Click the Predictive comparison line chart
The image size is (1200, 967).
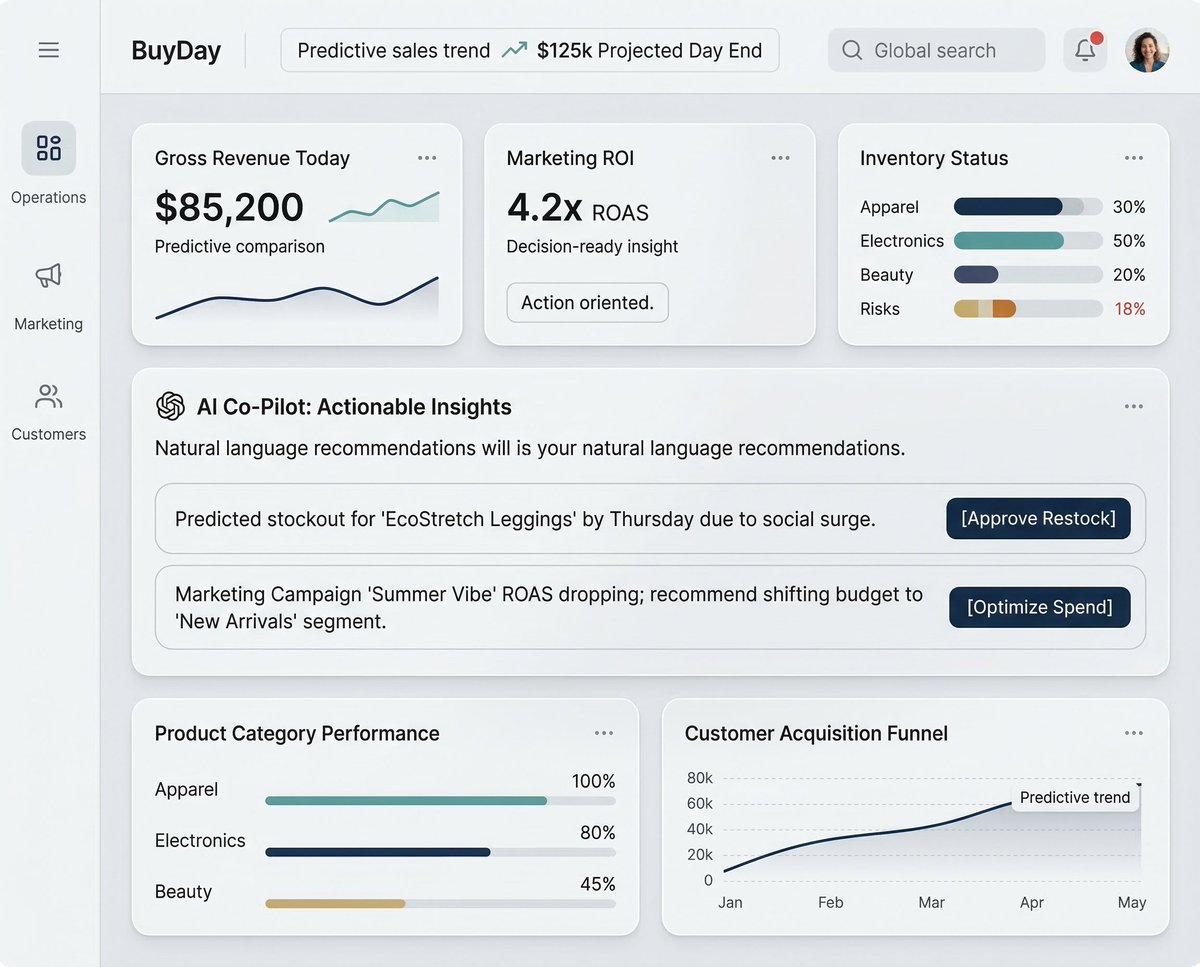[297, 298]
